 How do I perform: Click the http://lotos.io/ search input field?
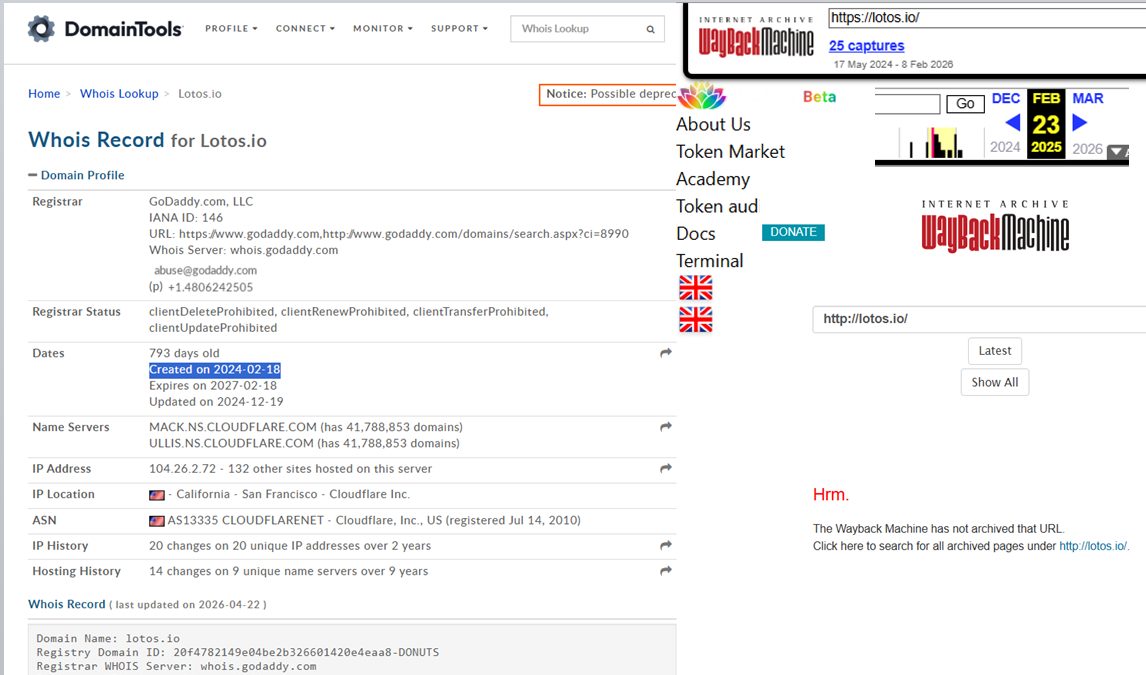[979, 319]
